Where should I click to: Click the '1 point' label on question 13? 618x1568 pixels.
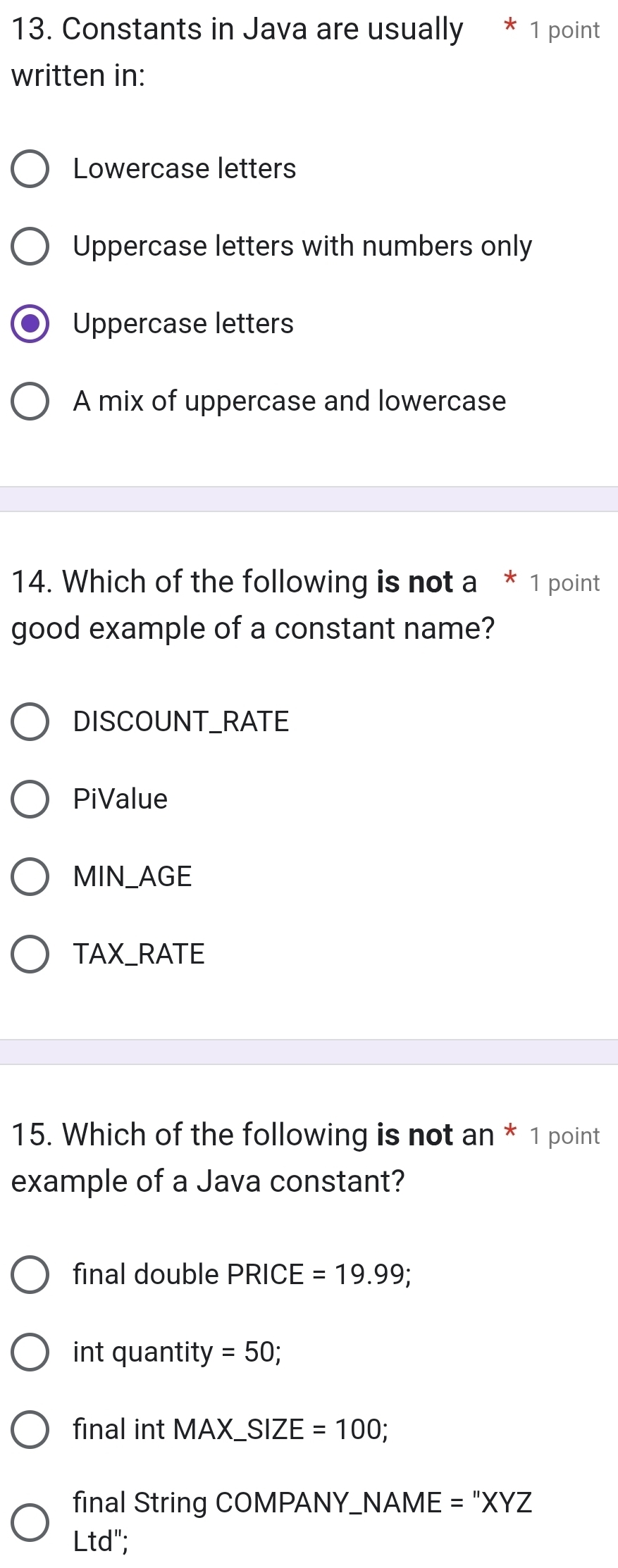pos(564,30)
